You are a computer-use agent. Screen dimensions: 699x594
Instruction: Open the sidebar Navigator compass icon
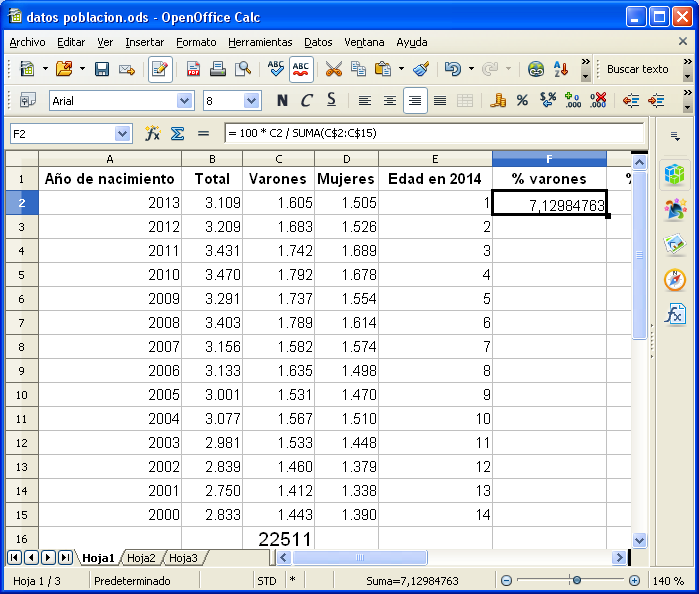[675, 280]
